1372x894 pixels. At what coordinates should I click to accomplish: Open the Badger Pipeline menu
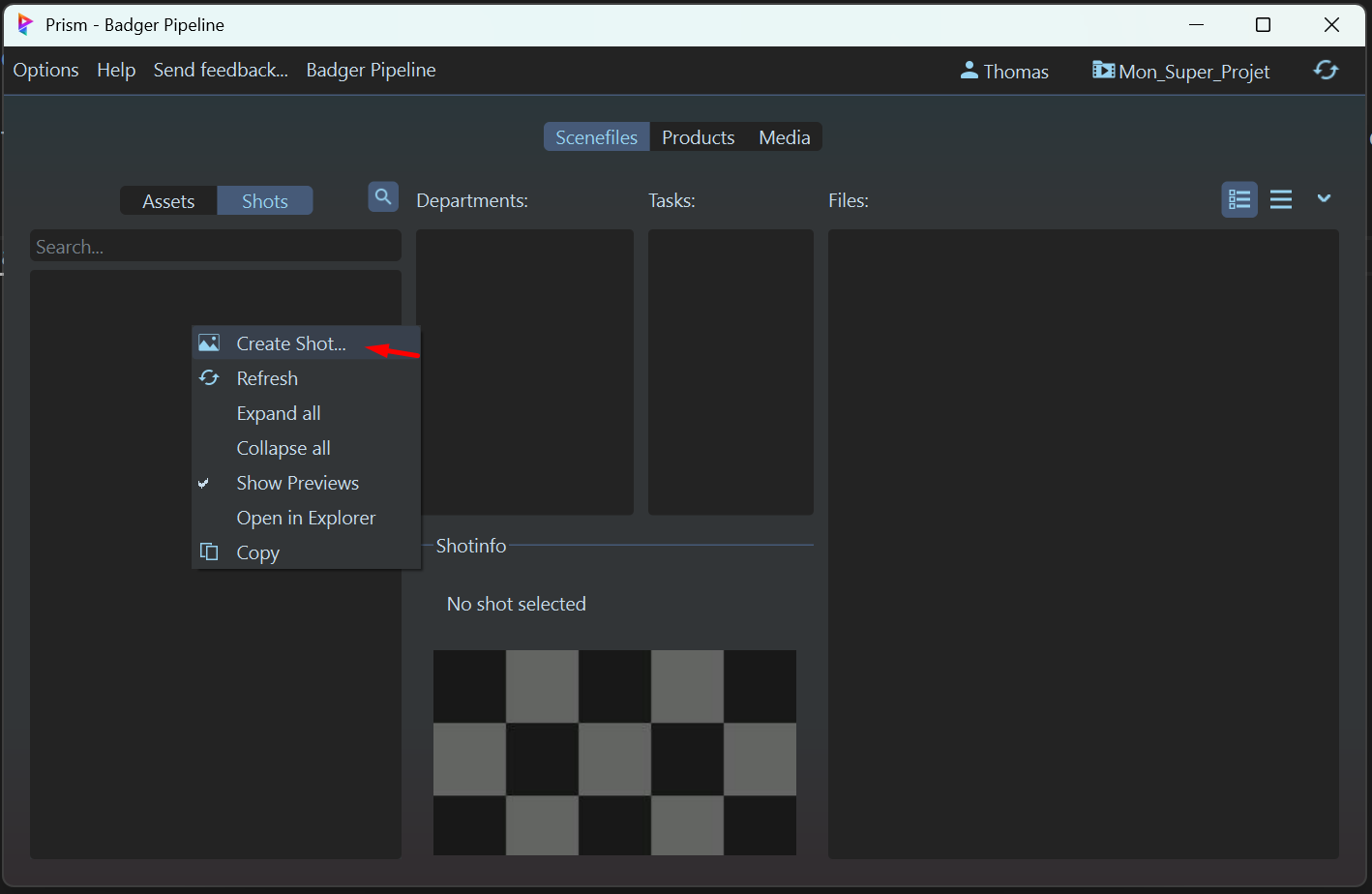pyautogui.click(x=371, y=71)
